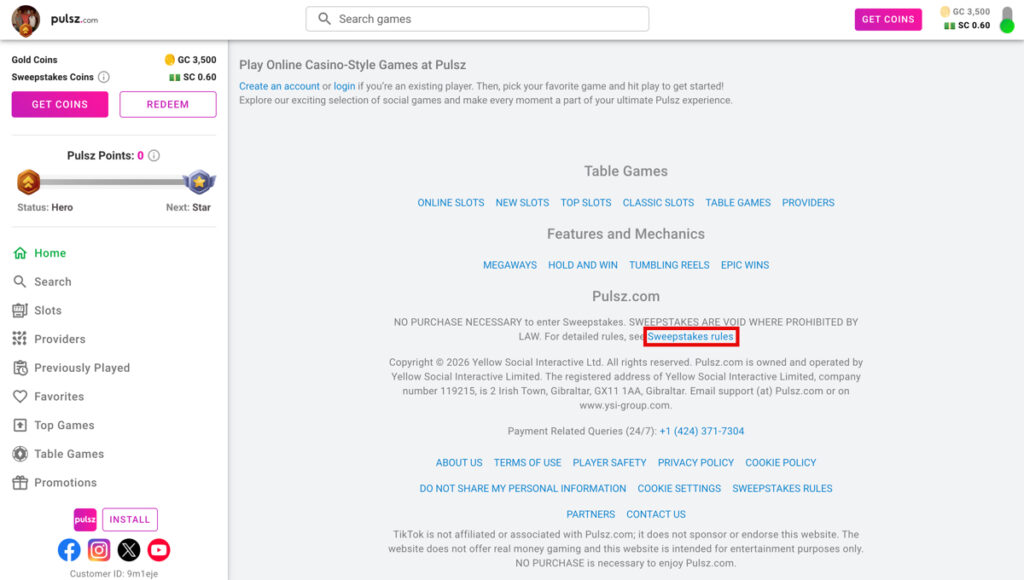Open the ONLINE SLOTS link
This screenshot has height=580, width=1024.
pos(451,202)
